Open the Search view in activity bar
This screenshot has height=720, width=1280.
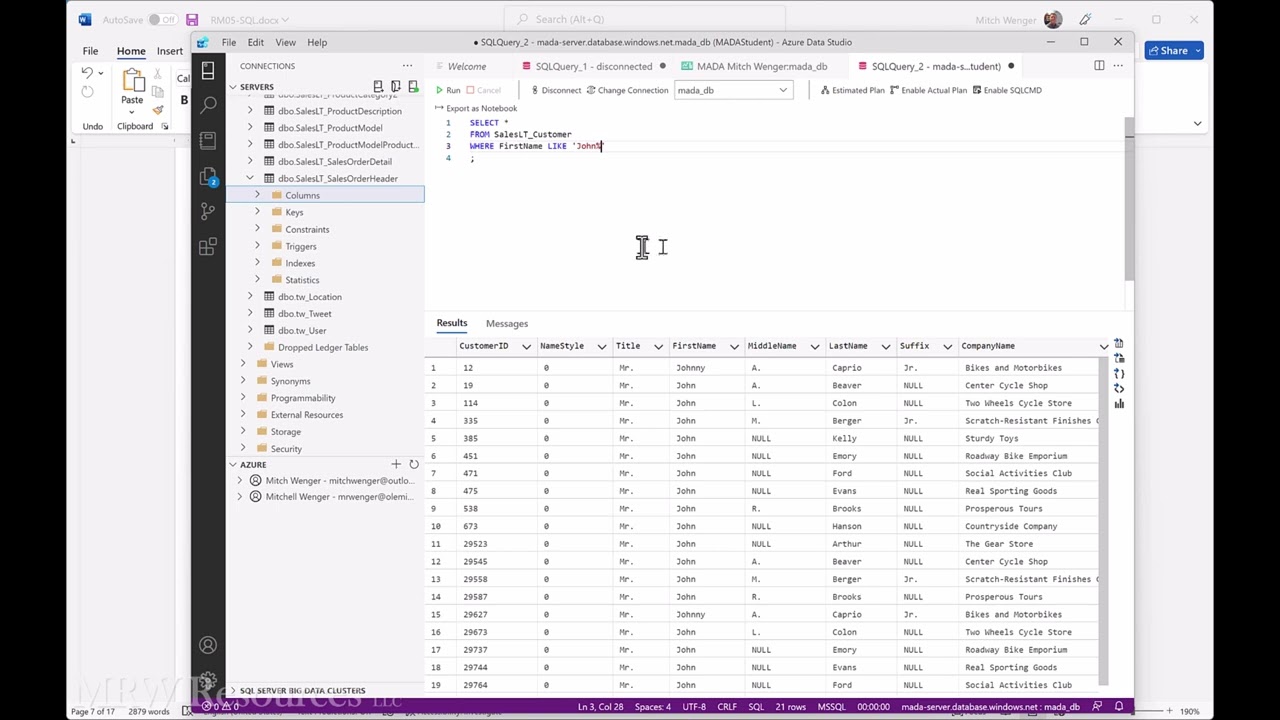(x=208, y=105)
